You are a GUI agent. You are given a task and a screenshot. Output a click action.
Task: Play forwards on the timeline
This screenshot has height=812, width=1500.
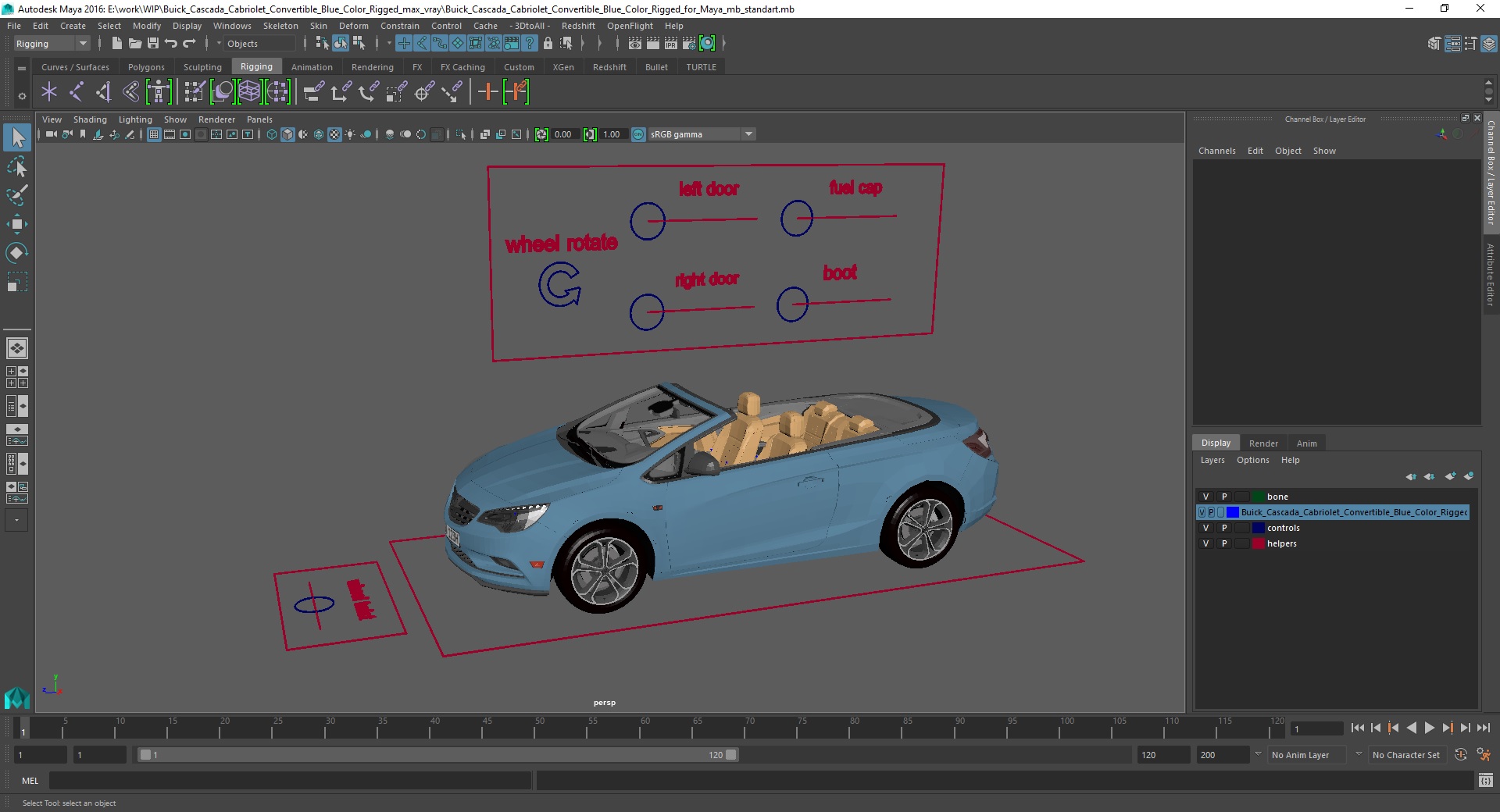click(x=1430, y=728)
